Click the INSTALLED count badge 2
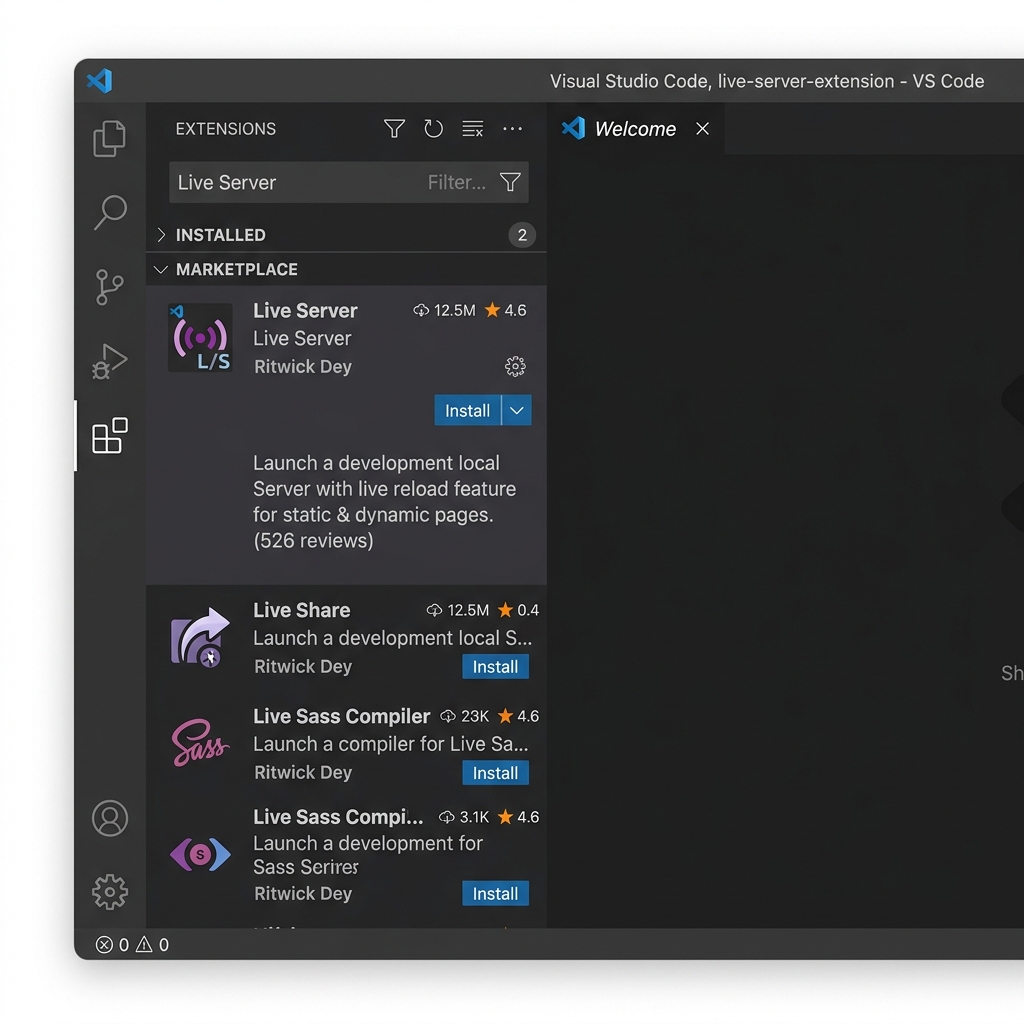Image resolution: width=1024 pixels, height=1024 pixels. [522, 235]
